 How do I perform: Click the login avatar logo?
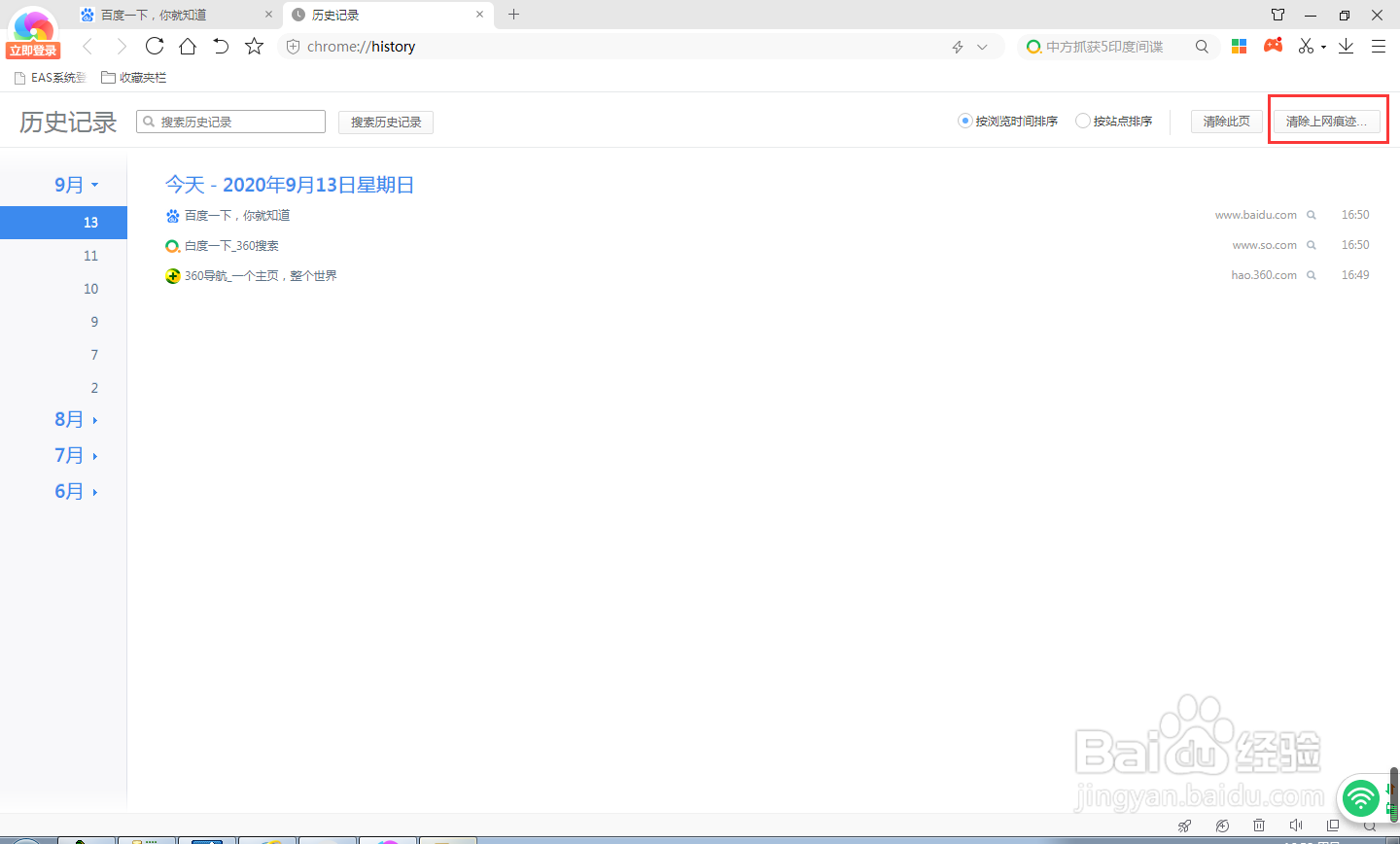click(33, 26)
